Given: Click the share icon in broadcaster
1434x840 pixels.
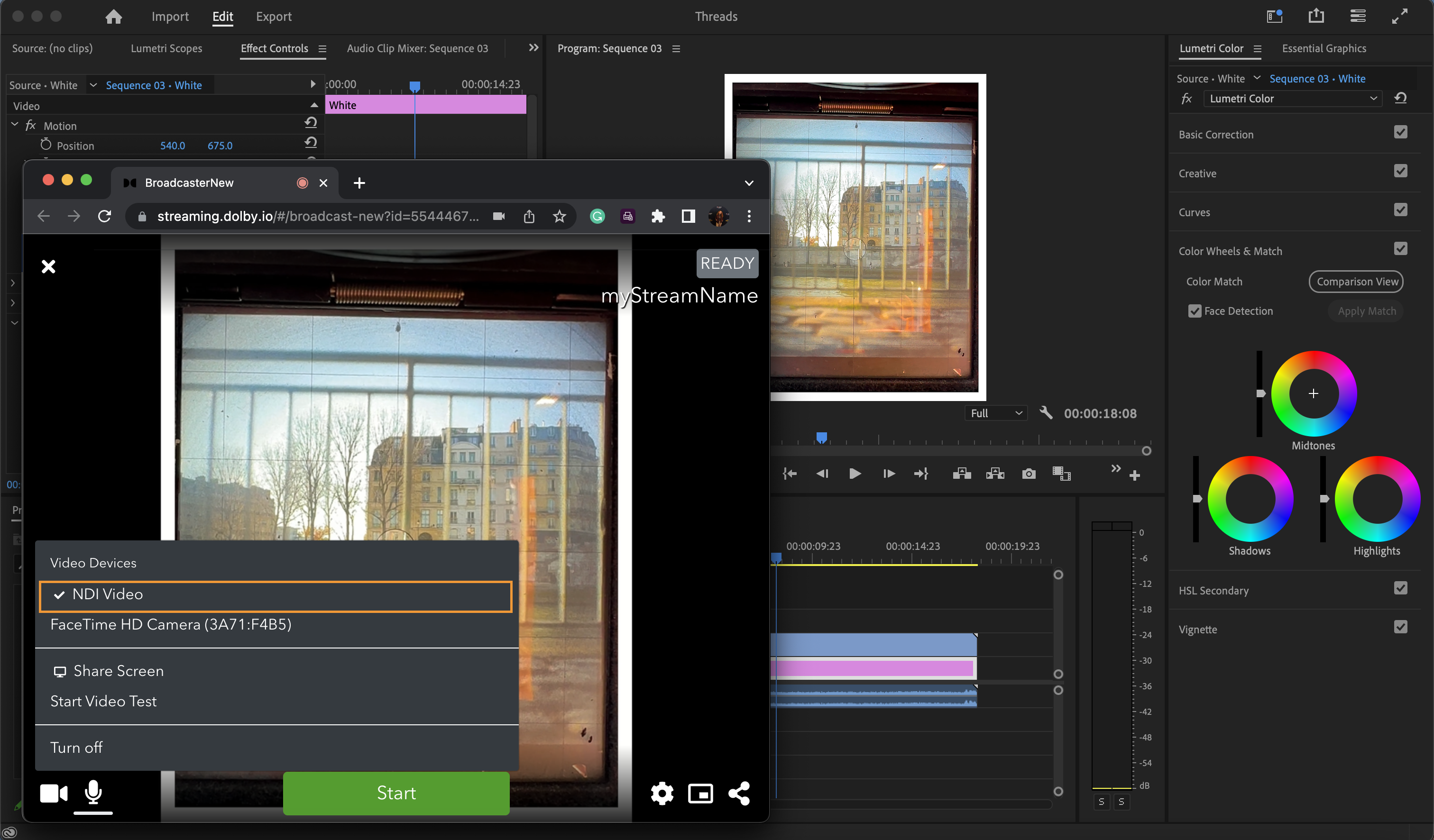Looking at the screenshot, I should click(739, 793).
